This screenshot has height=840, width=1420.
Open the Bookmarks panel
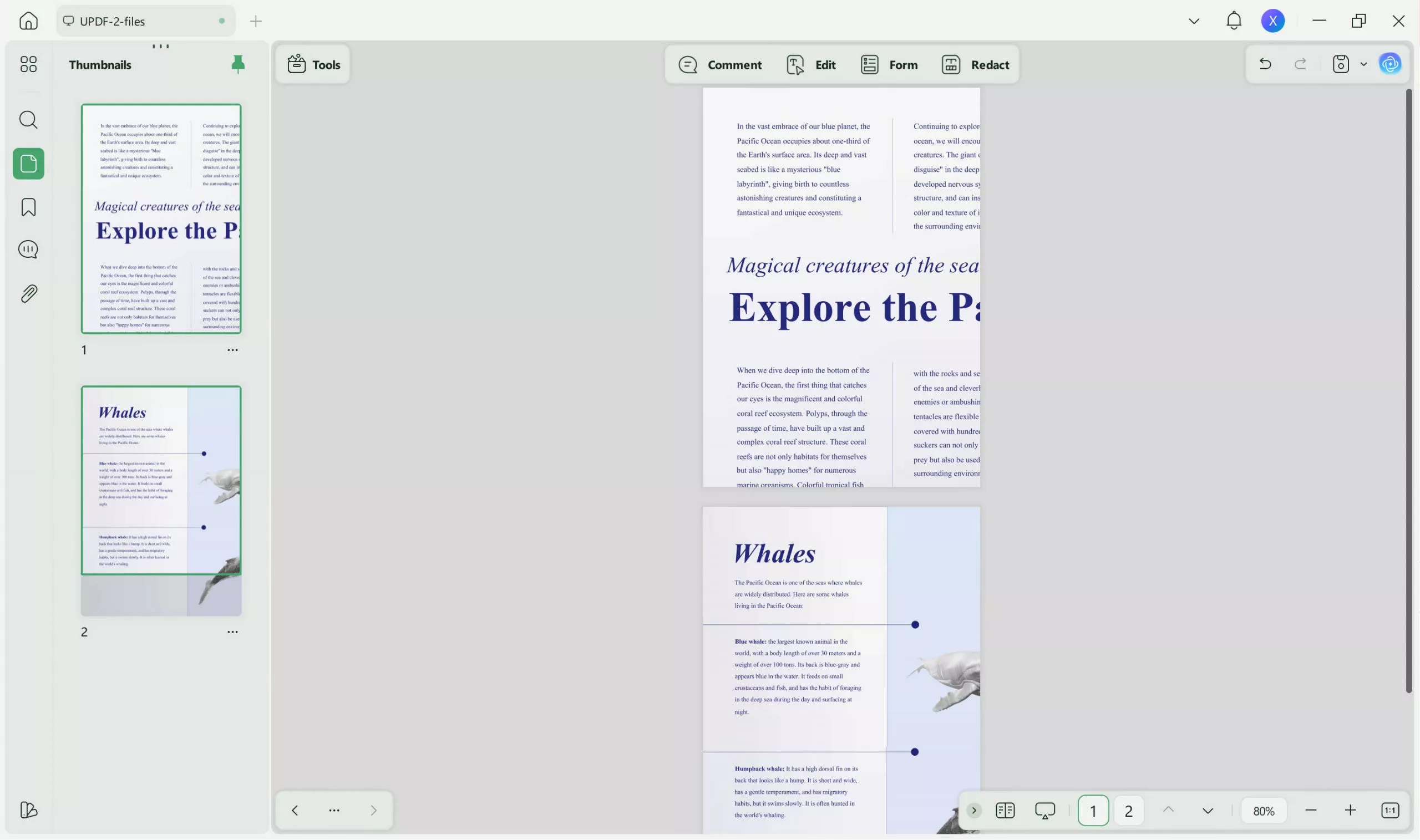tap(28, 207)
